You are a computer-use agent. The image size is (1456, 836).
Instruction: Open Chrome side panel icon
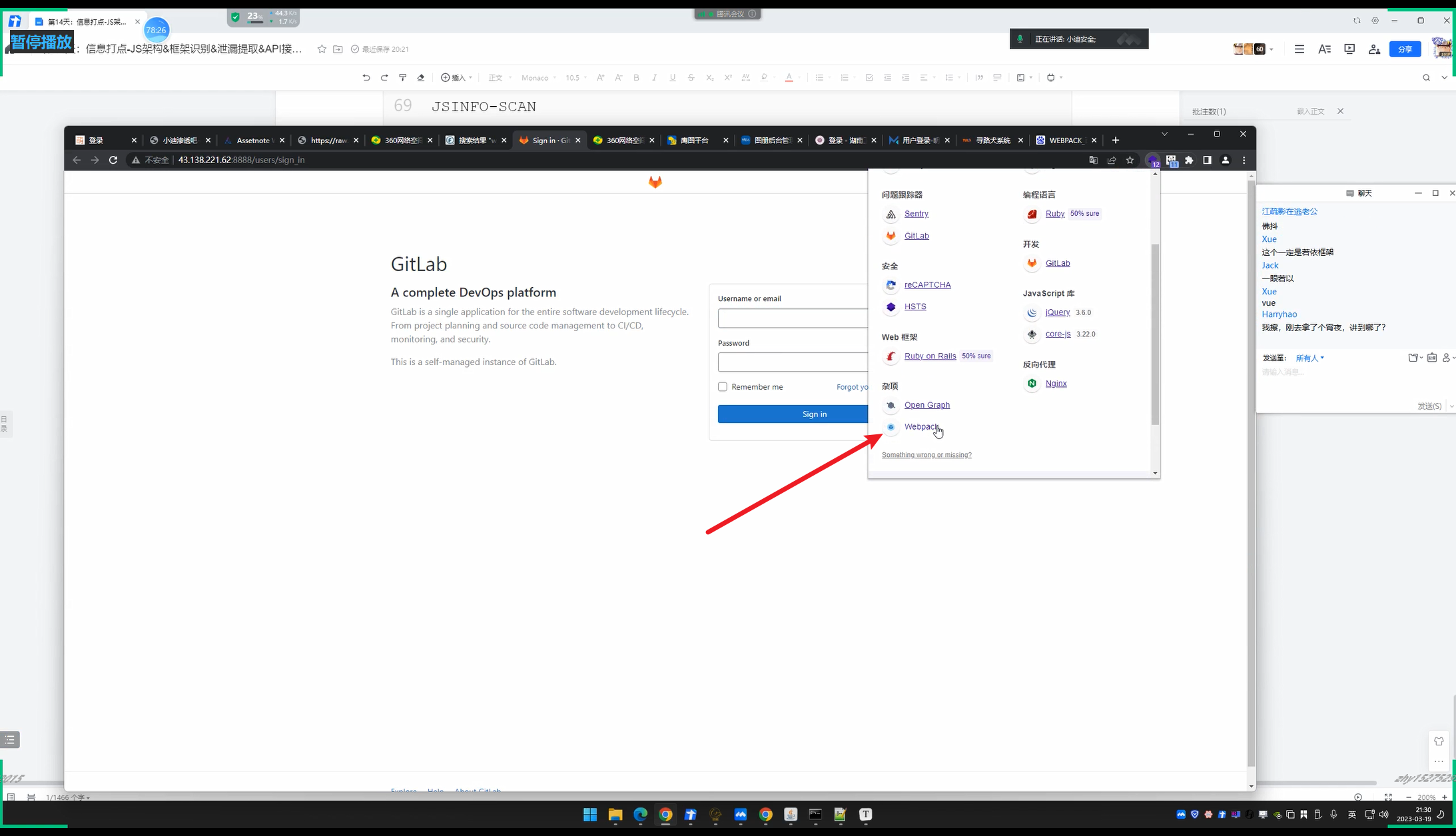coord(1207,160)
